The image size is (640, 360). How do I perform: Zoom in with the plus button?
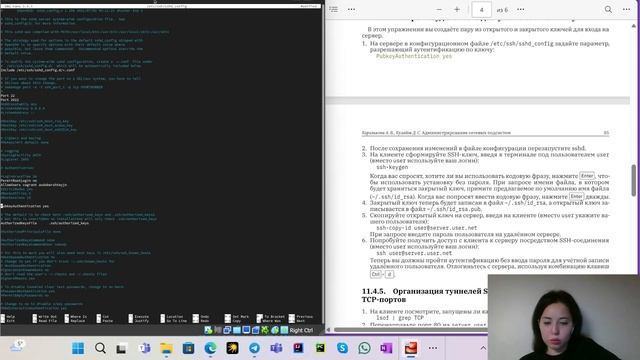(x=457, y=9)
